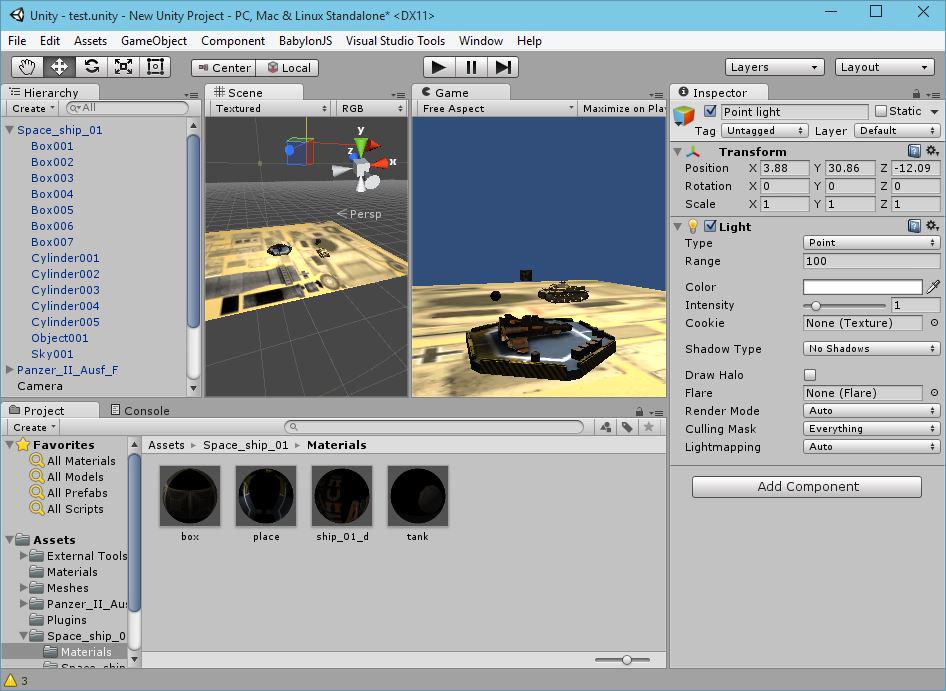Open the Tag Untagged dropdown
The height and width of the screenshot is (691, 946).
coord(765,130)
